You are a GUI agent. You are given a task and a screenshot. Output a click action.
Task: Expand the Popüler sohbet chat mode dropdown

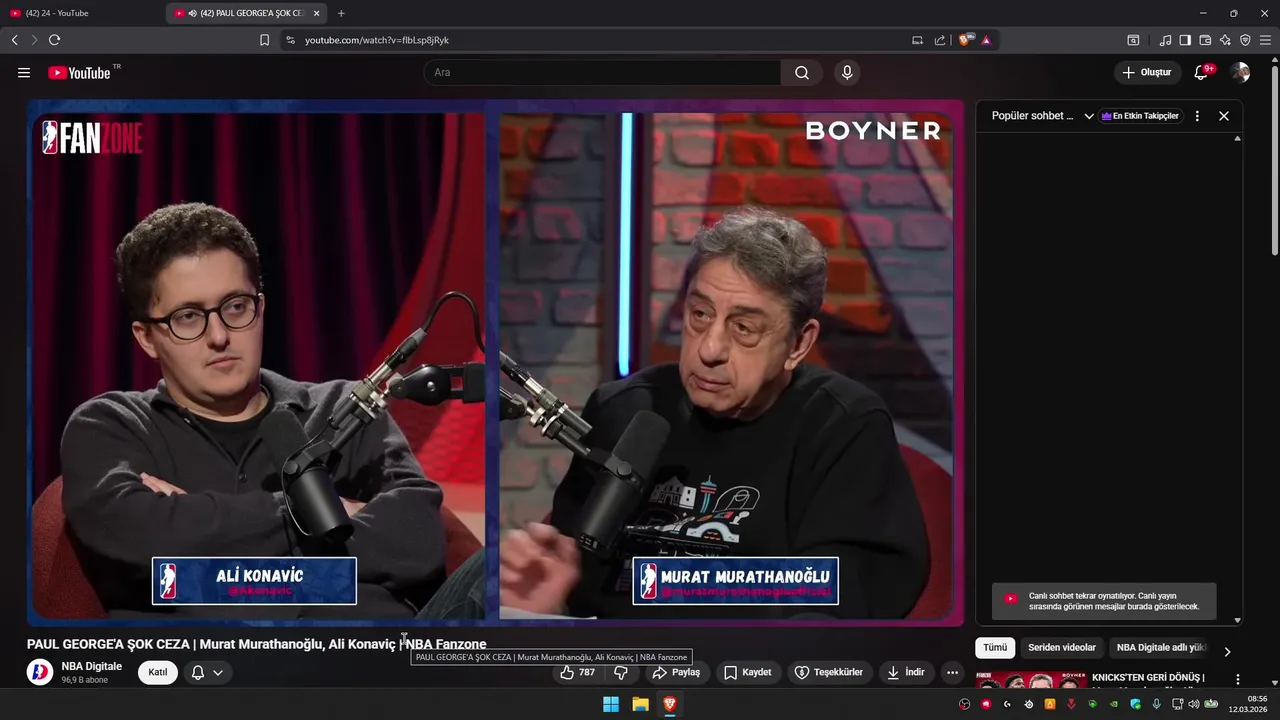point(1089,116)
